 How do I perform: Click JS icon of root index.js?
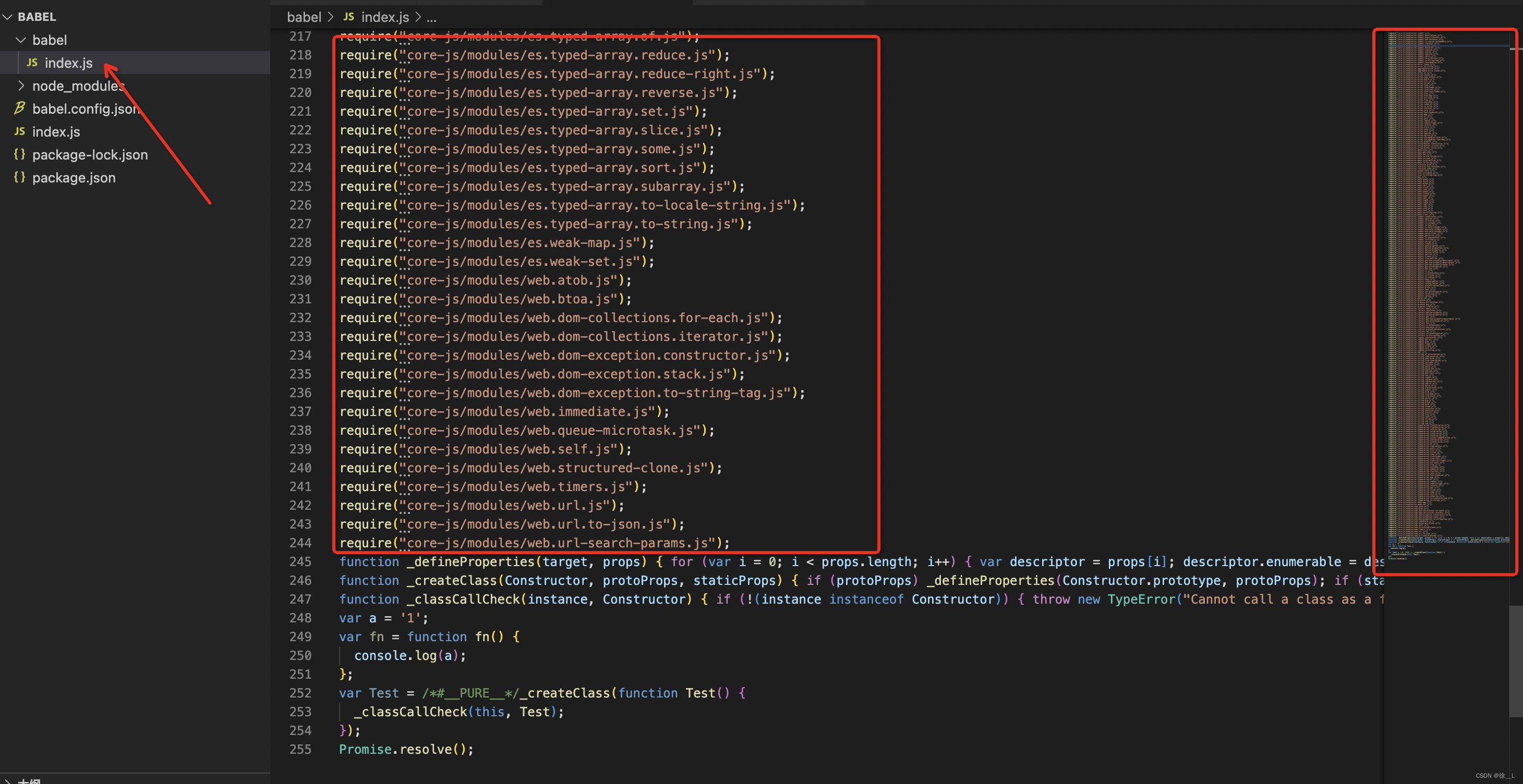click(19, 132)
